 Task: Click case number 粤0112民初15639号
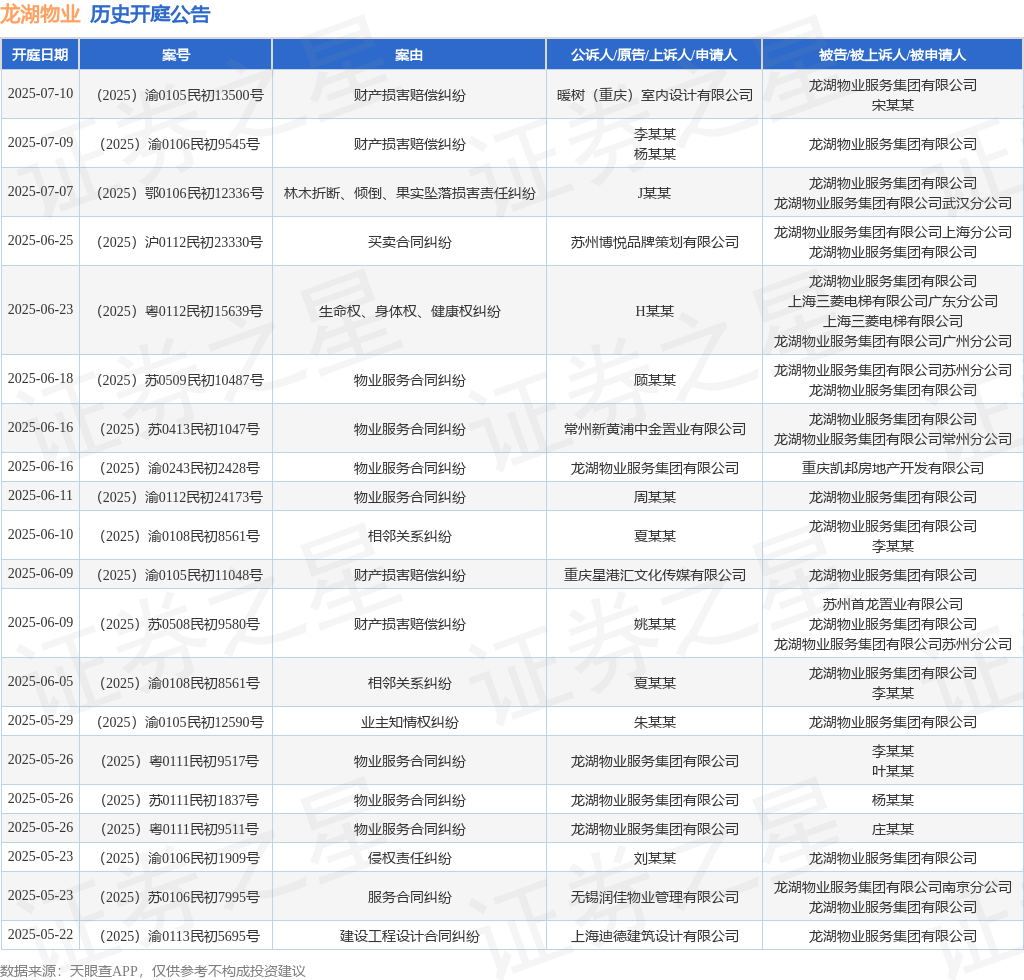tap(180, 311)
